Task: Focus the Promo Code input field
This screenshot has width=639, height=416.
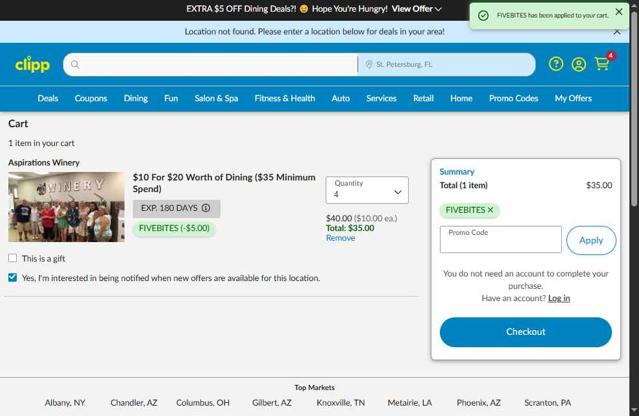Action: tap(501, 240)
